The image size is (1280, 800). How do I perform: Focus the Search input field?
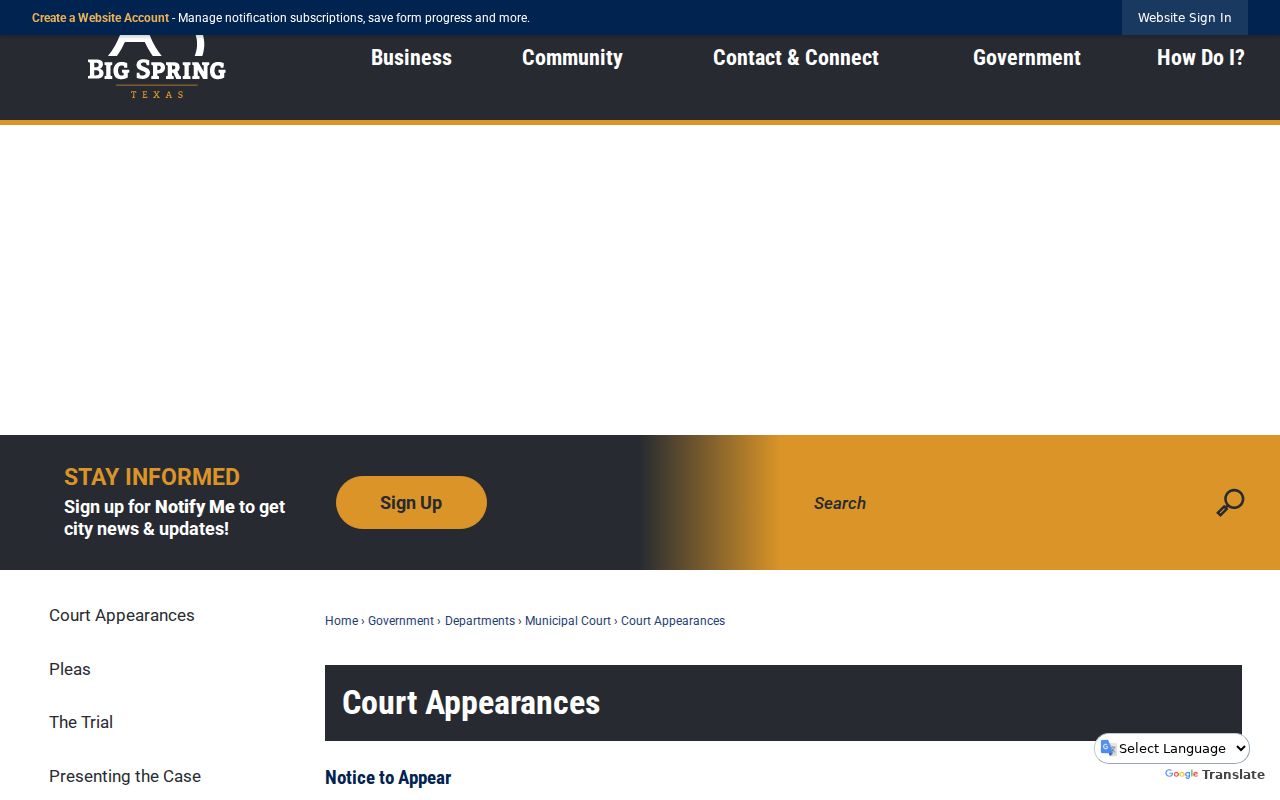1000,503
